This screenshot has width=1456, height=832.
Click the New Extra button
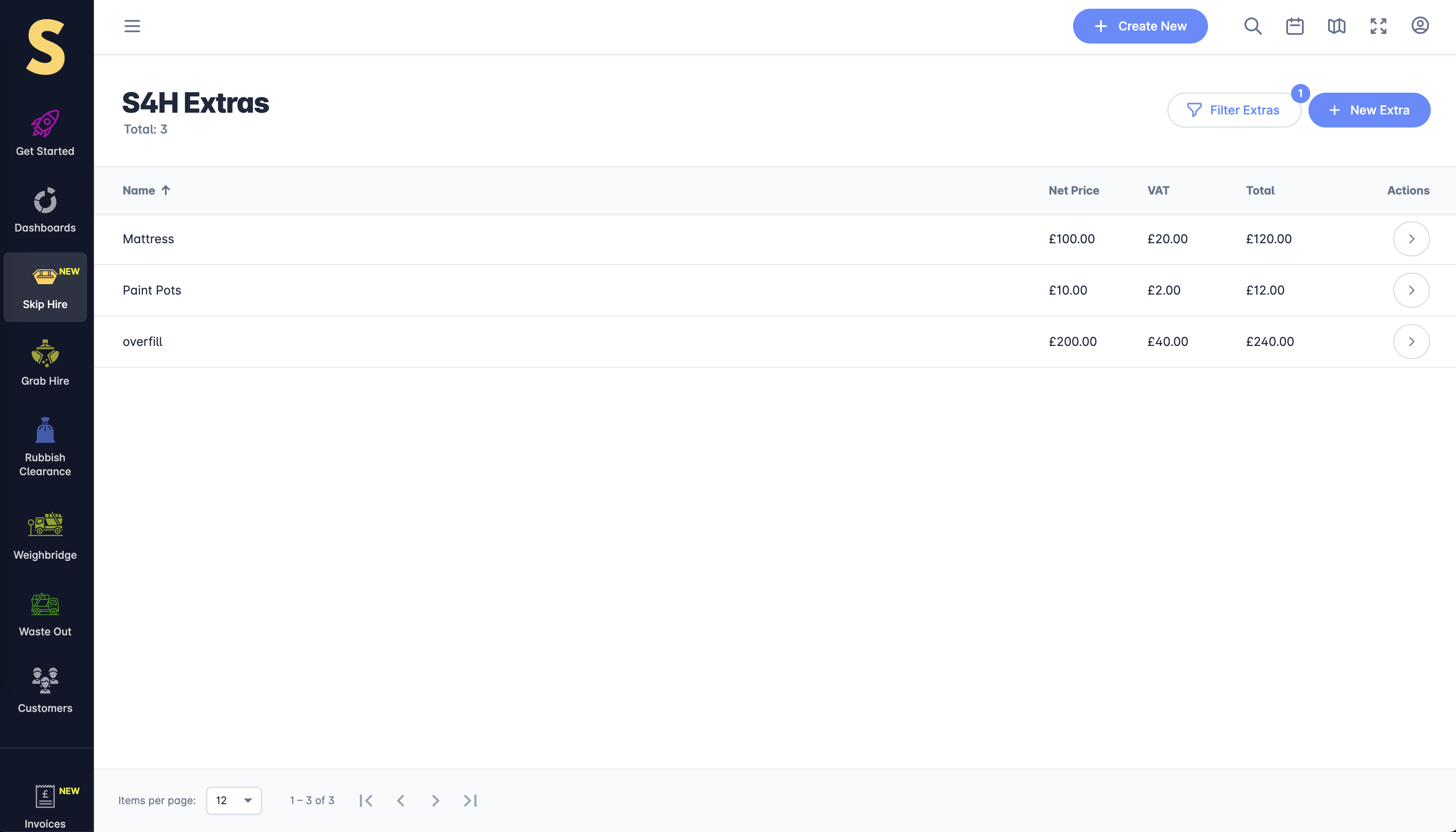(x=1369, y=110)
